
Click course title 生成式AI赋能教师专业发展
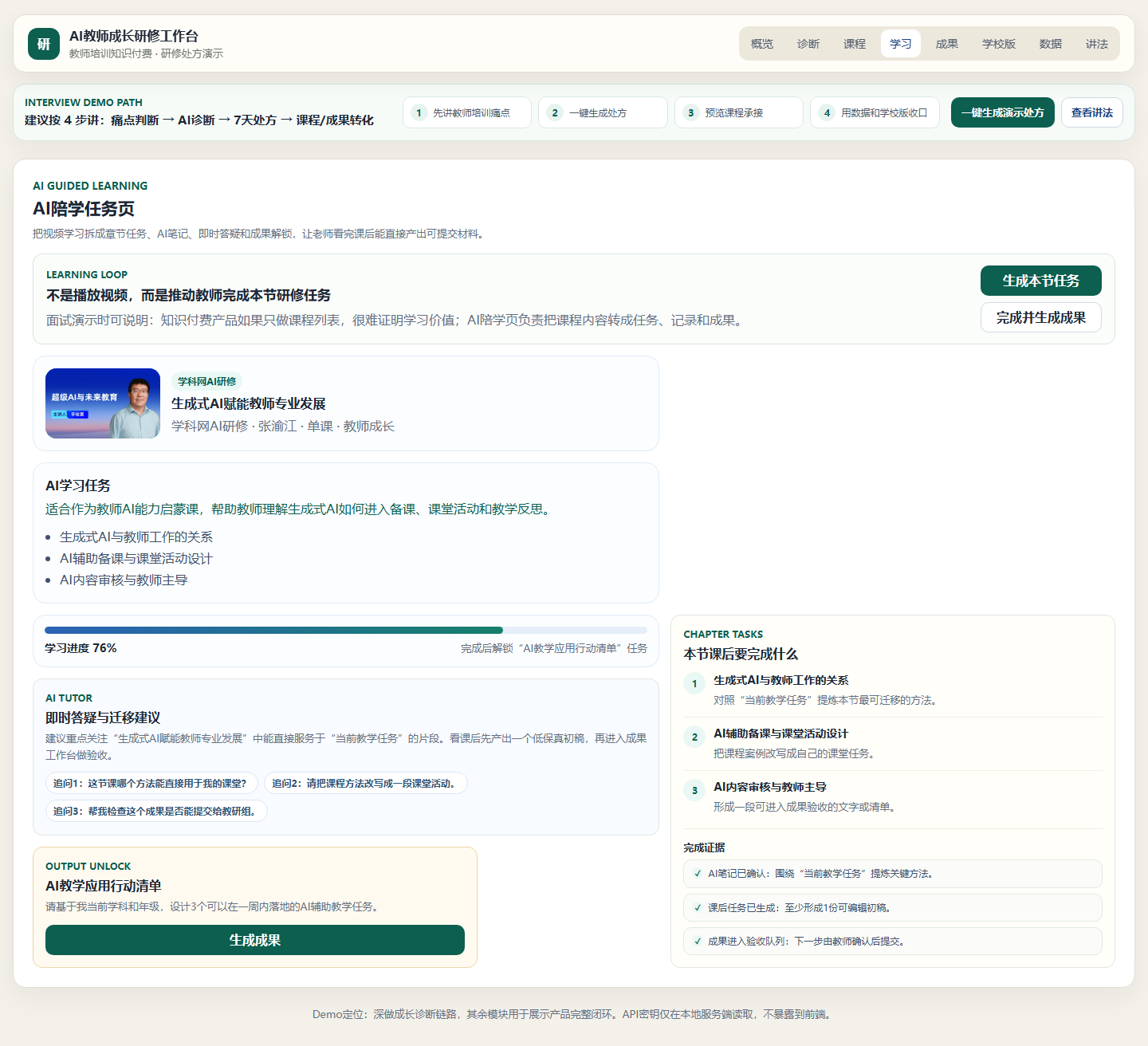(249, 403)
